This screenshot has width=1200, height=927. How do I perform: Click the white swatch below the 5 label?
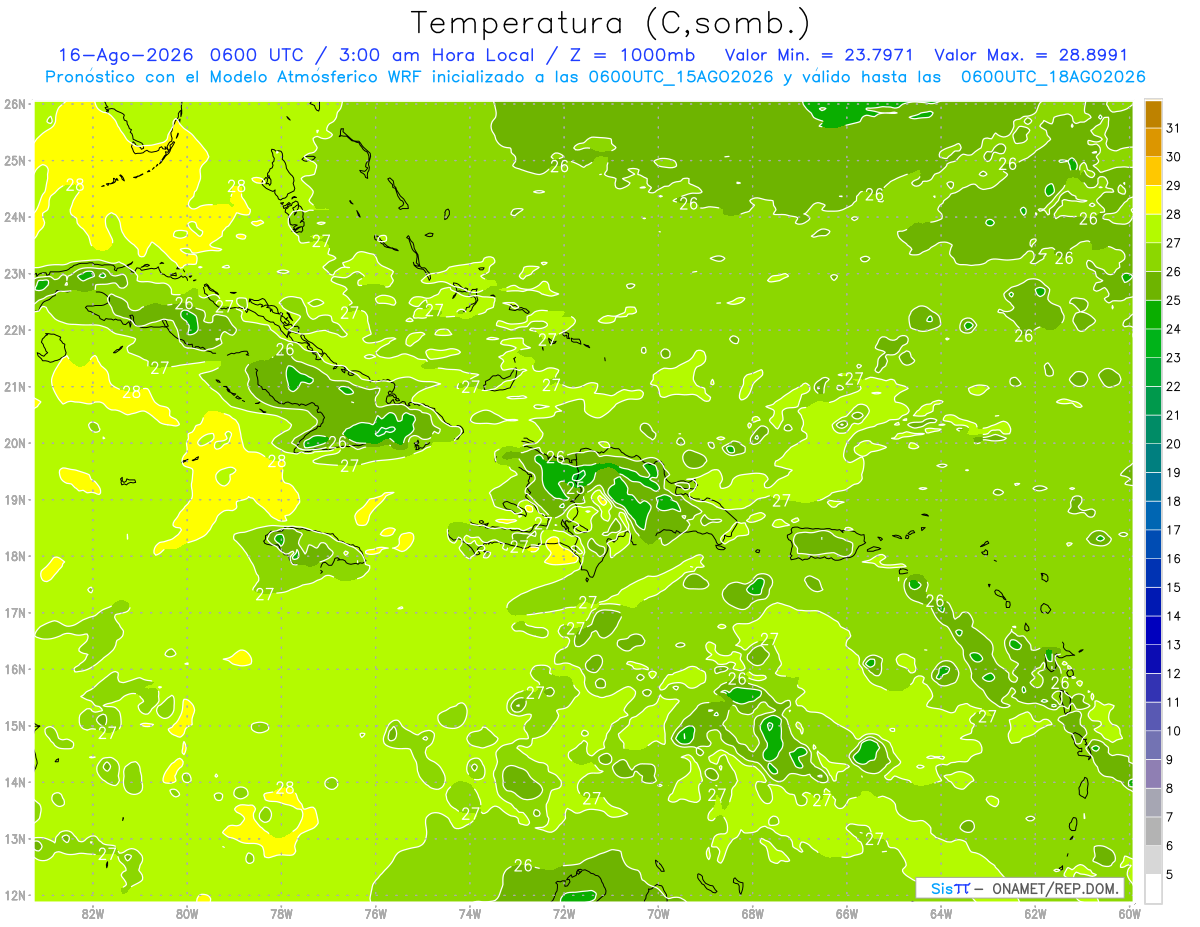coord(1153,888)
